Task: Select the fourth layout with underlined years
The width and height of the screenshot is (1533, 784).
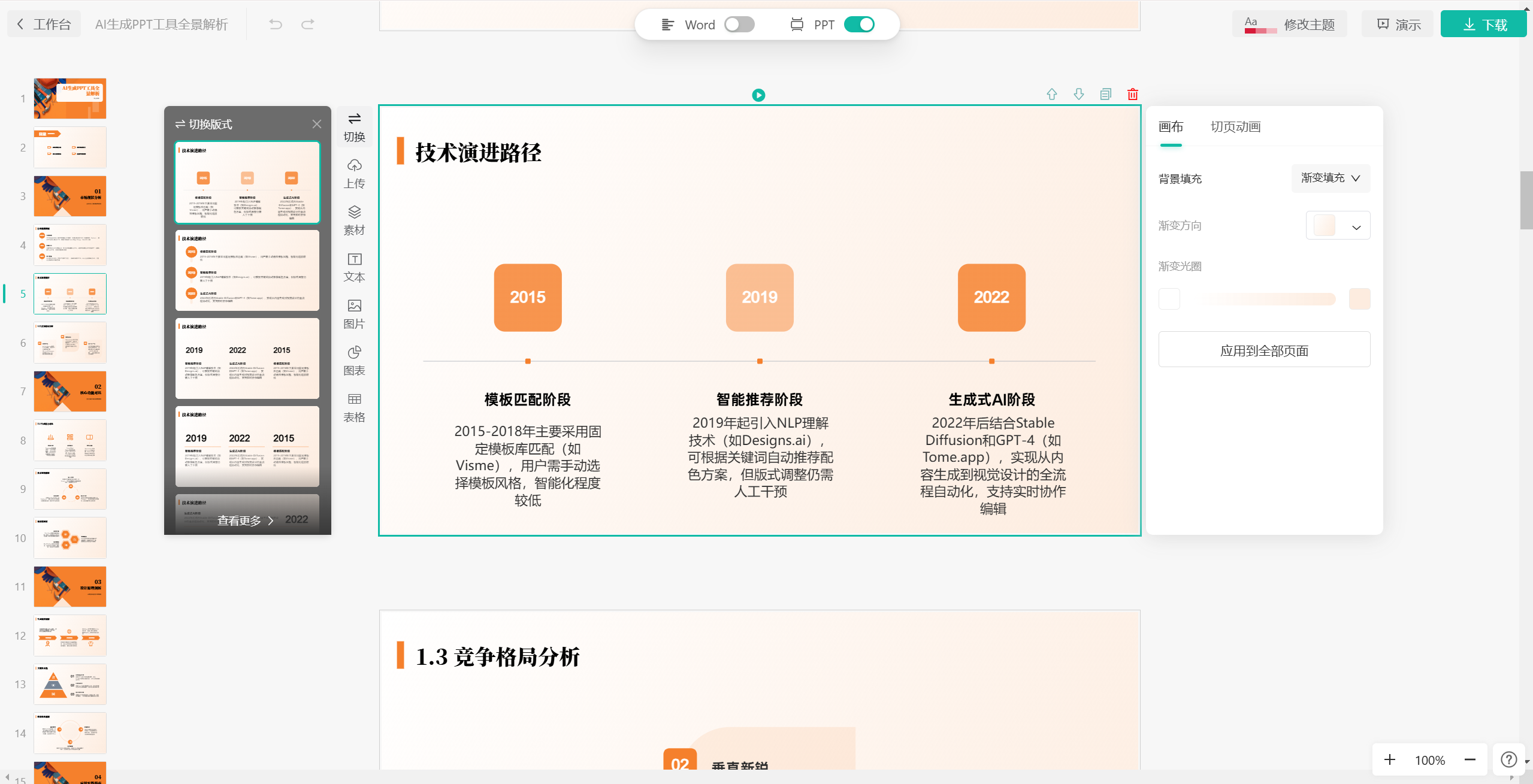Action: tap(247, 446)
